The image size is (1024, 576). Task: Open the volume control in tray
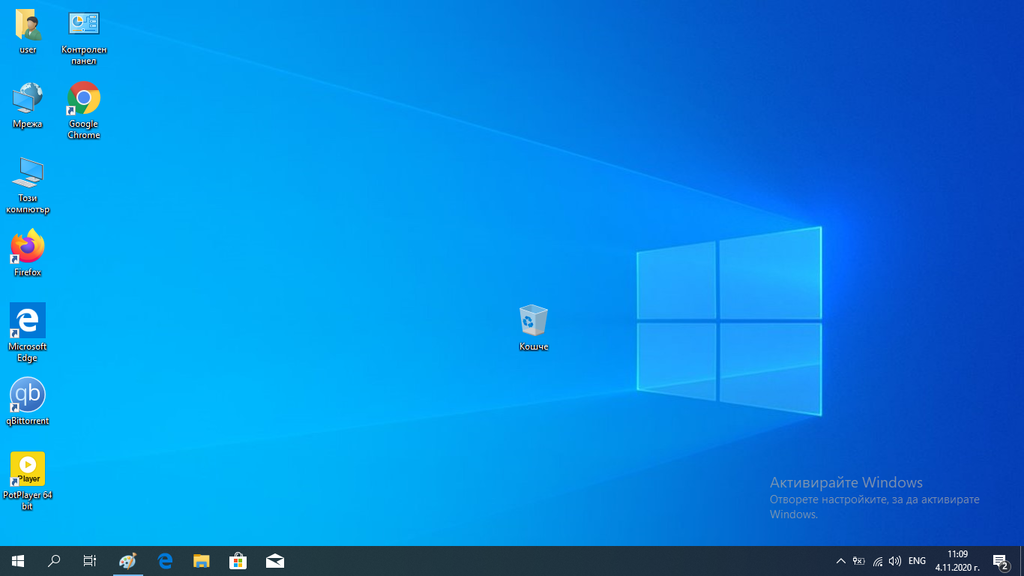click(x=895, y=561)
